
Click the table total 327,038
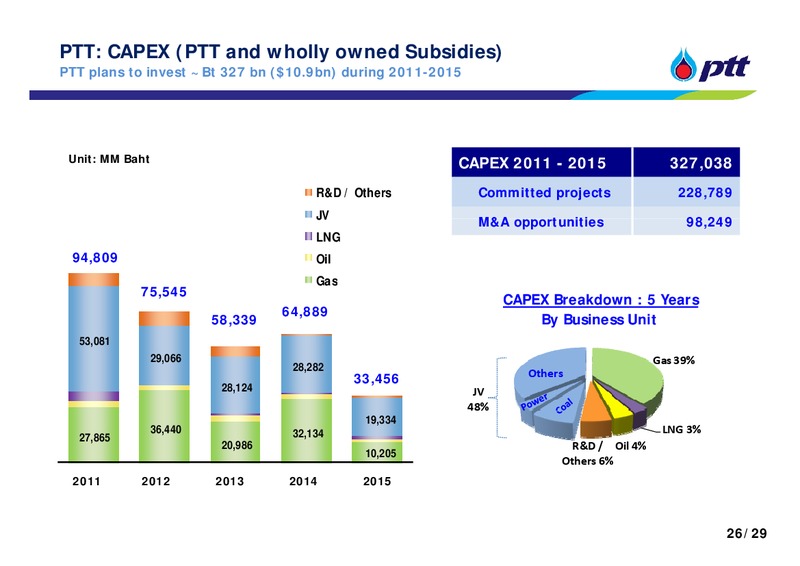click(x=701, y=163)
